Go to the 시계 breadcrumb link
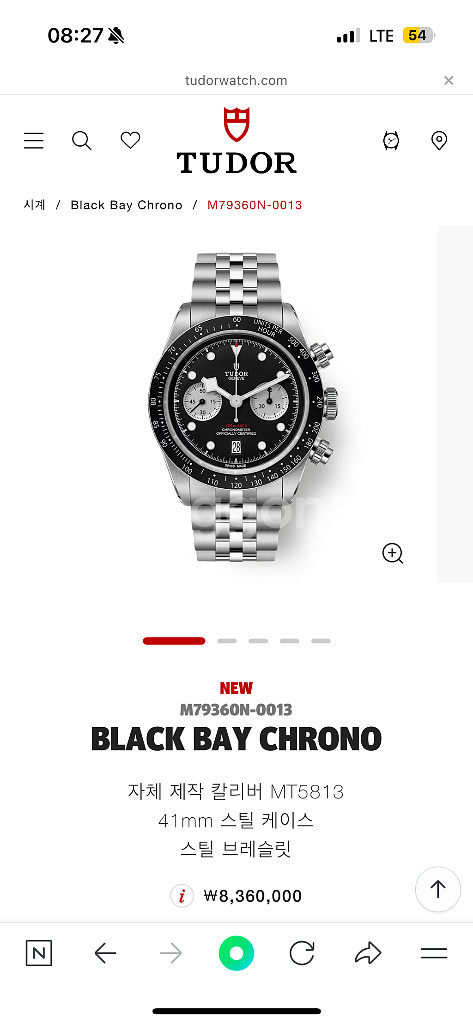The image size is (473, 1024). (35, 205)
